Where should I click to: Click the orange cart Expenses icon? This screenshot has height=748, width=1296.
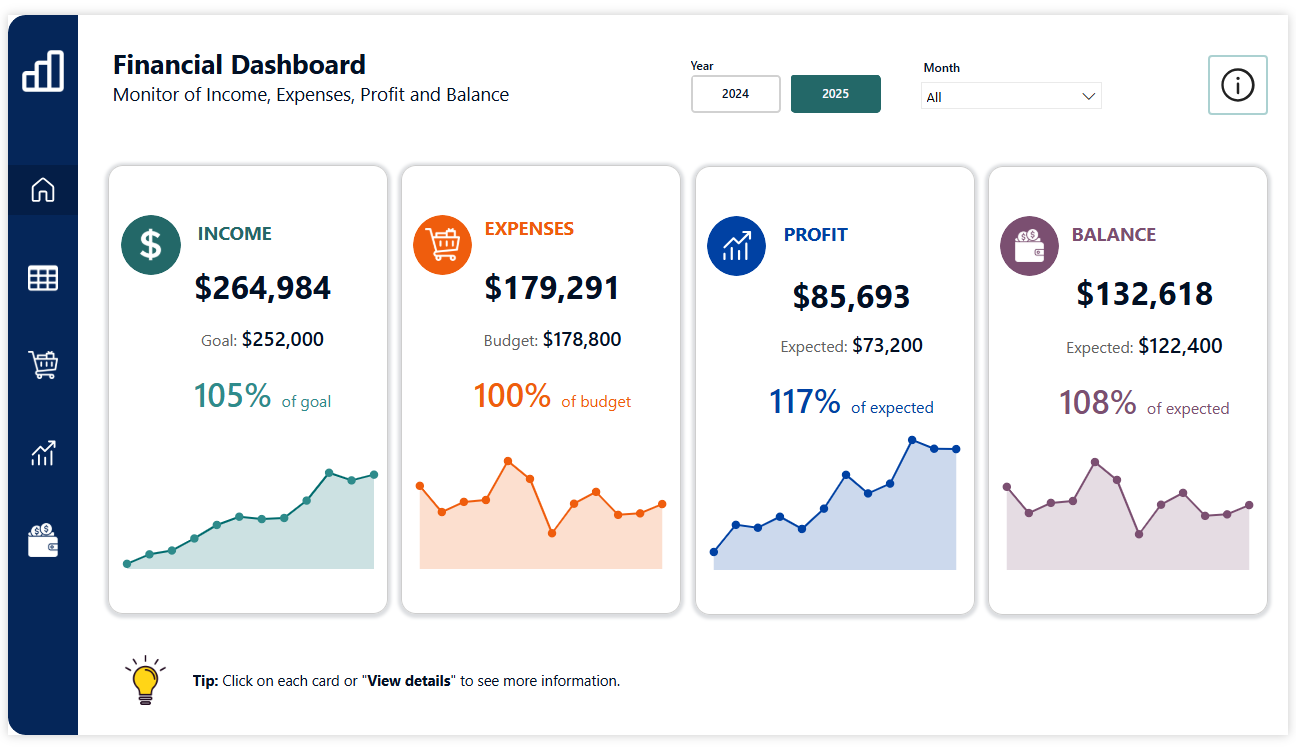(443, 244)
